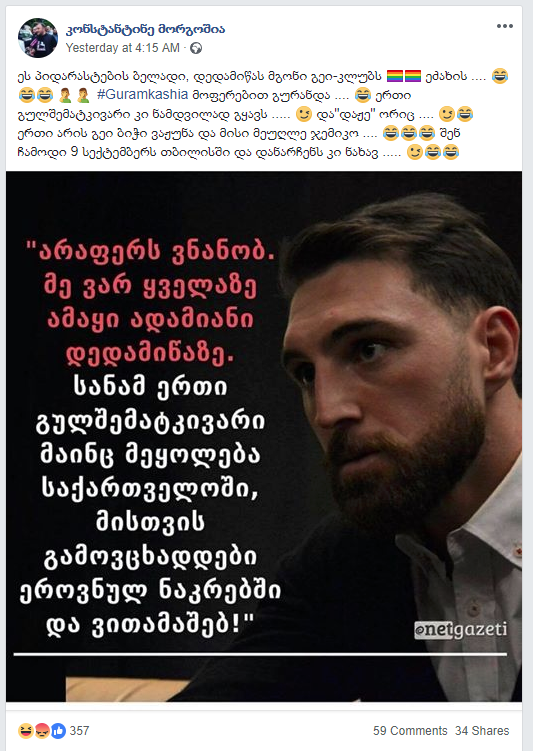The image size is (533, 751).
Task: Click the Haha reaction icon
Action: (x=25, y=731)
